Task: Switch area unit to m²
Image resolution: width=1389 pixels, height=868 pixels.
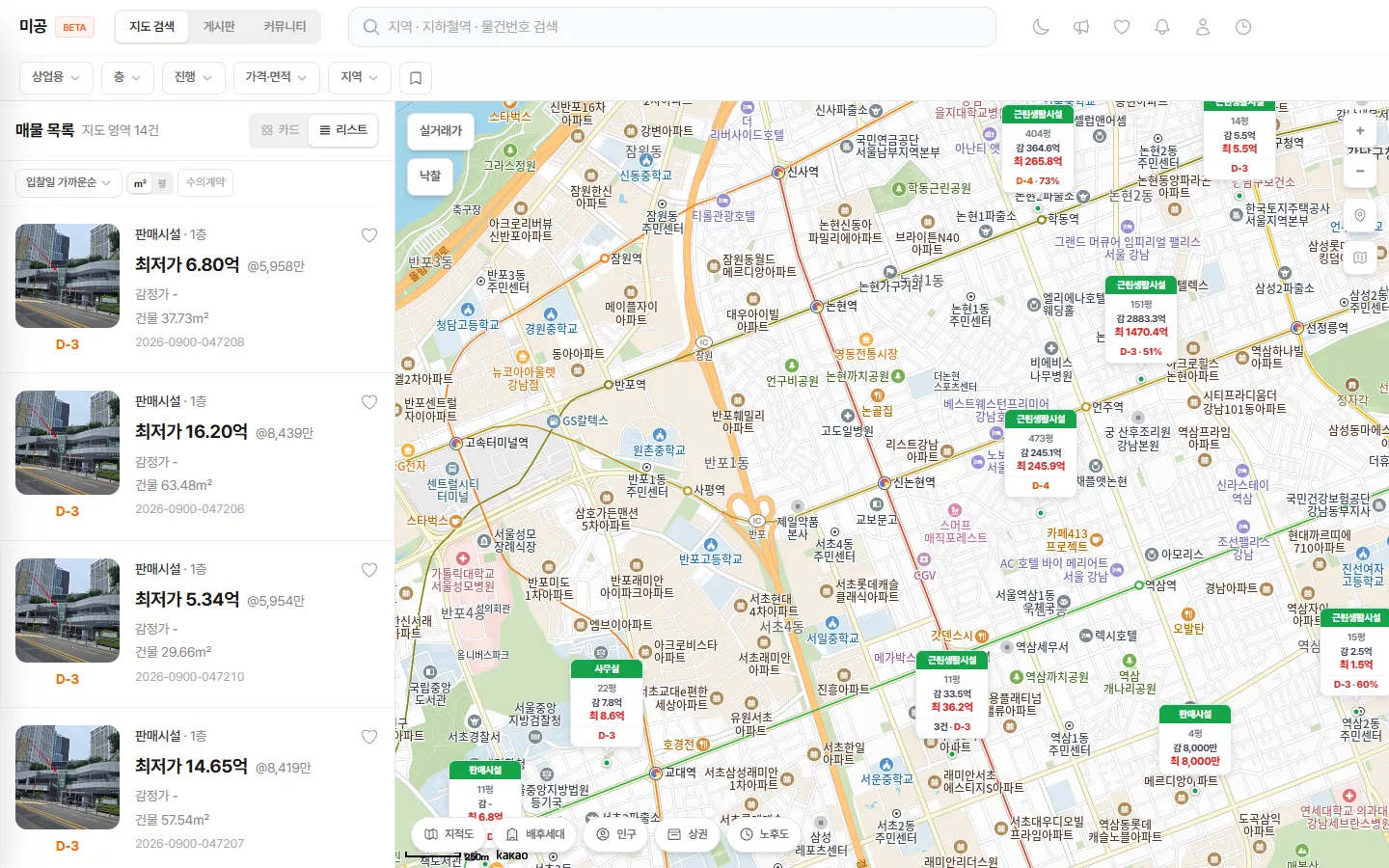Action: [x=140, y=183]
